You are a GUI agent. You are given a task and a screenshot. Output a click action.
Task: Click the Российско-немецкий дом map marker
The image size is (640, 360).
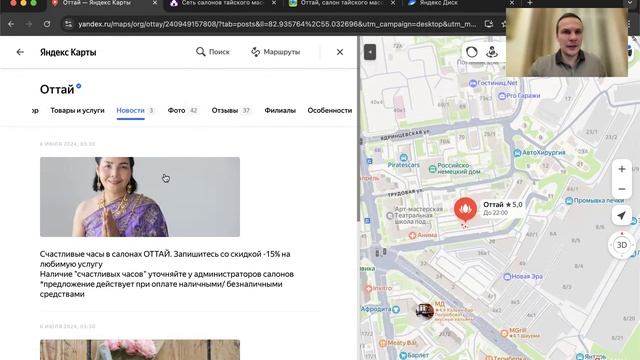pos(455,168)
